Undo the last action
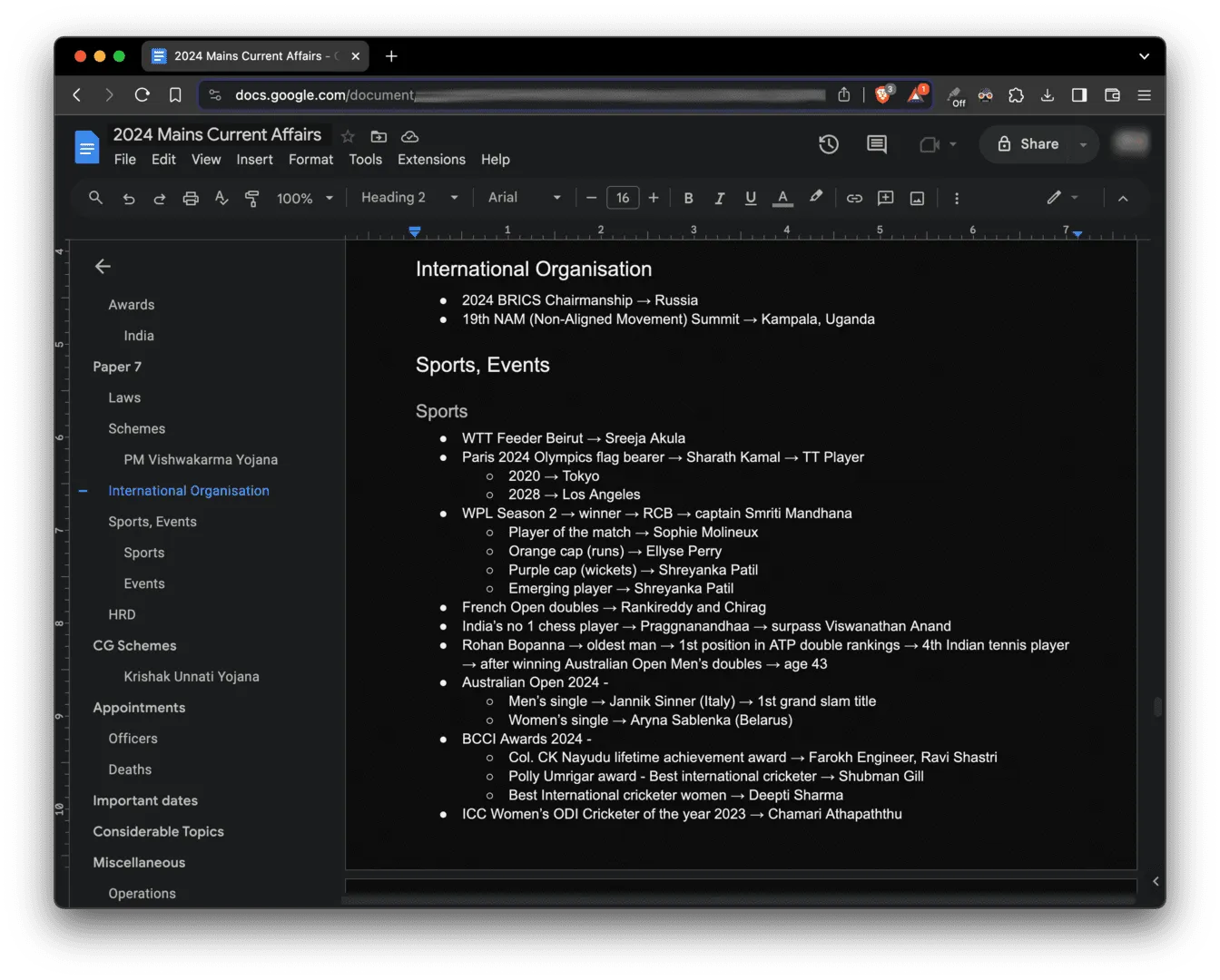Image resolution: width=1220 pixels, height=980 pixels. pyautogui.click(x=129, y=198)
